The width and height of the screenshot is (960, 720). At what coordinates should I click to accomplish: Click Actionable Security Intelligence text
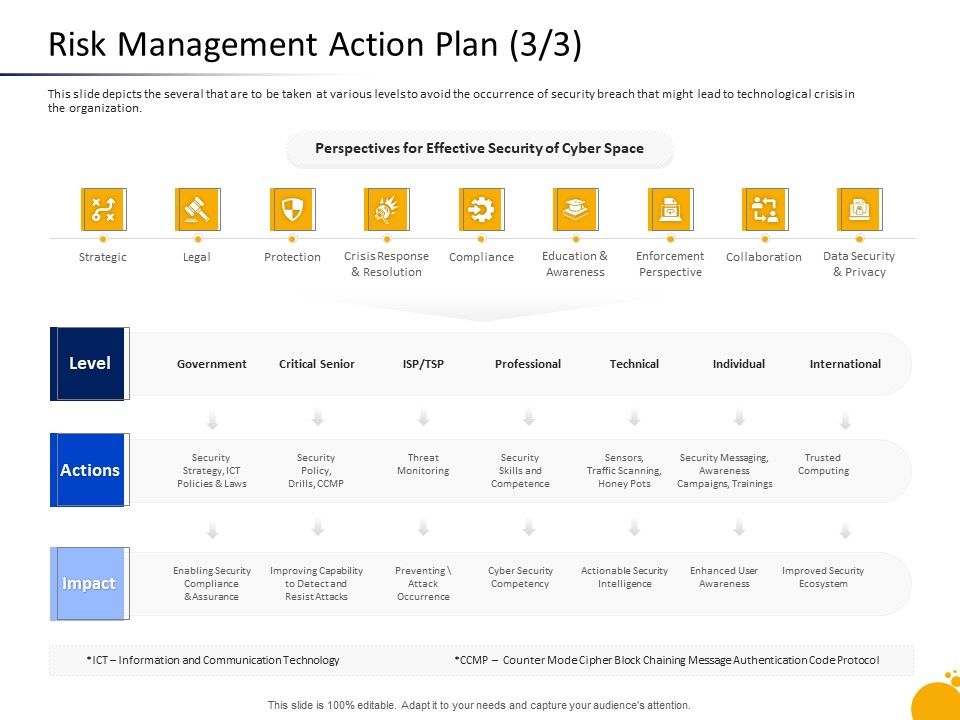(624, 577)
